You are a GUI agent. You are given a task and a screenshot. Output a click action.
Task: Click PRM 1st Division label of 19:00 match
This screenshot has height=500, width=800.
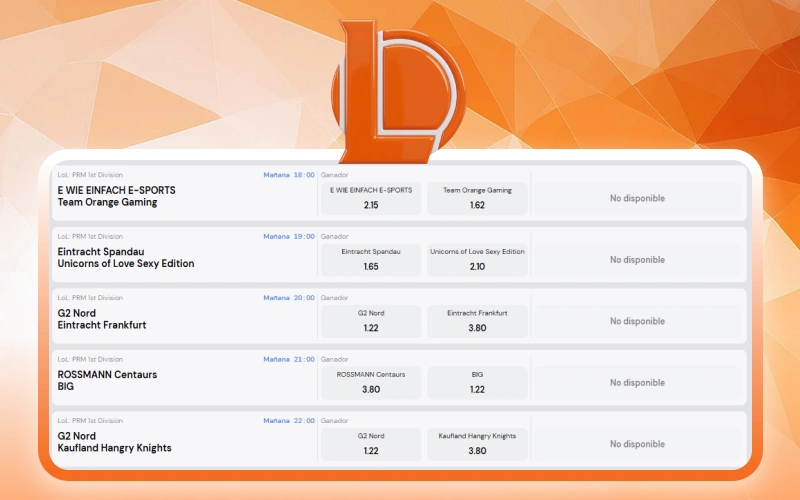pos(90,236)
